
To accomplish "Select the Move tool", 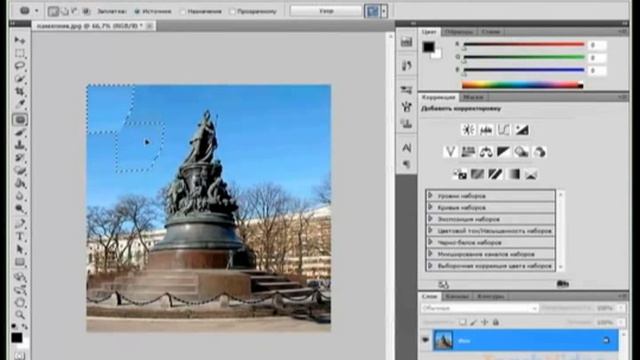I will click(20, 40).
